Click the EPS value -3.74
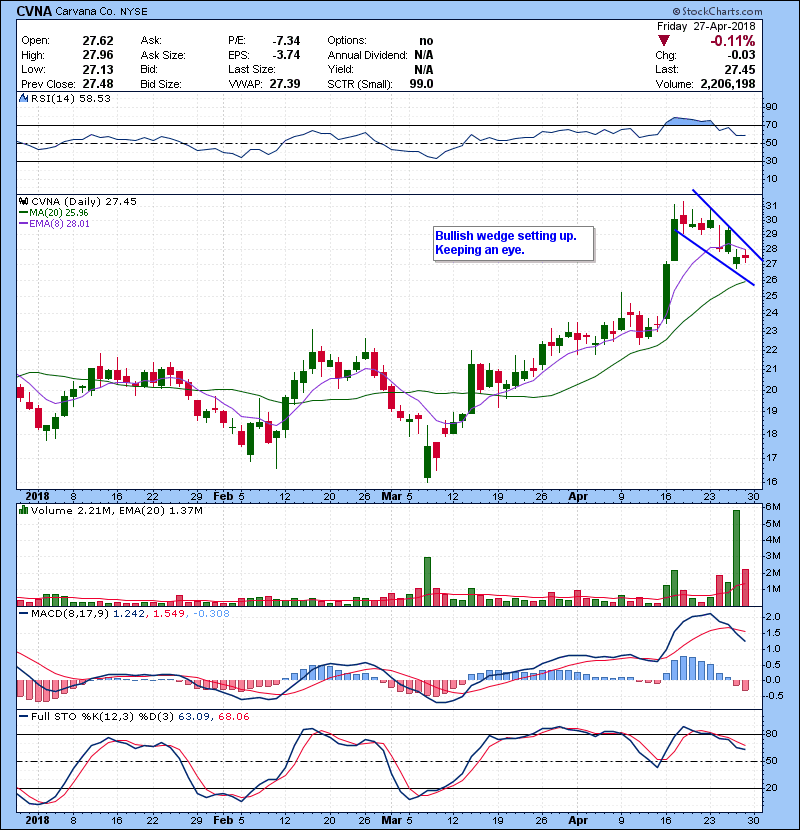The height and width of the screenshot is (830, 800). click(286, 55)
